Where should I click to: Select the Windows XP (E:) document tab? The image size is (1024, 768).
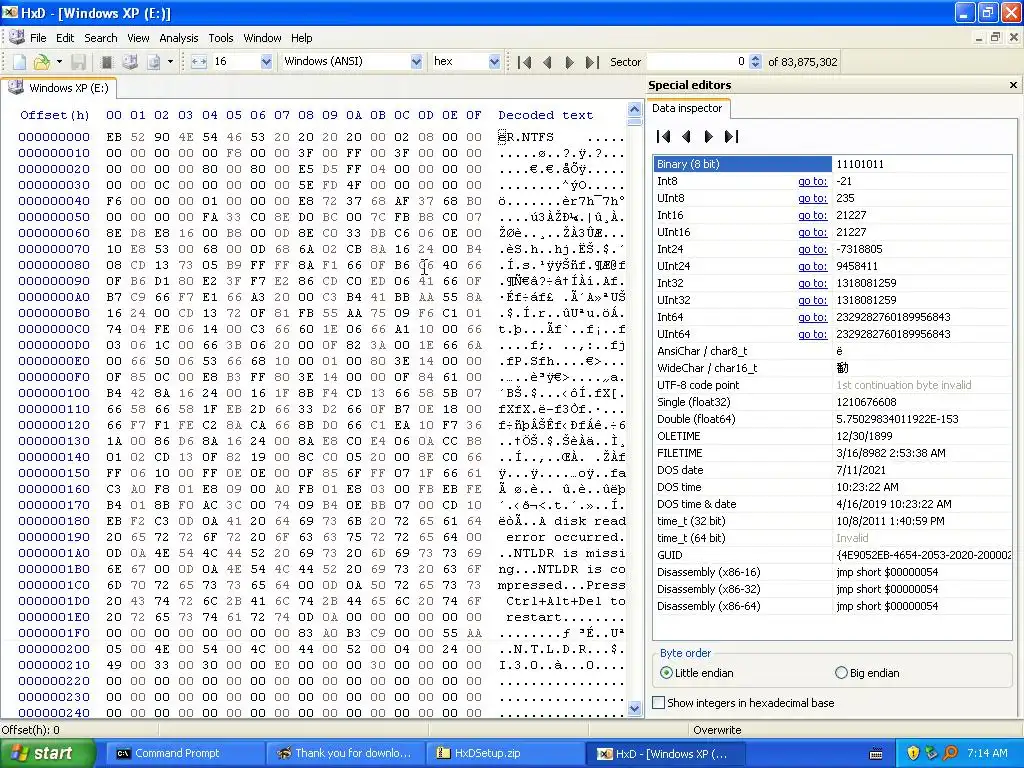click(x=60, y=88)
